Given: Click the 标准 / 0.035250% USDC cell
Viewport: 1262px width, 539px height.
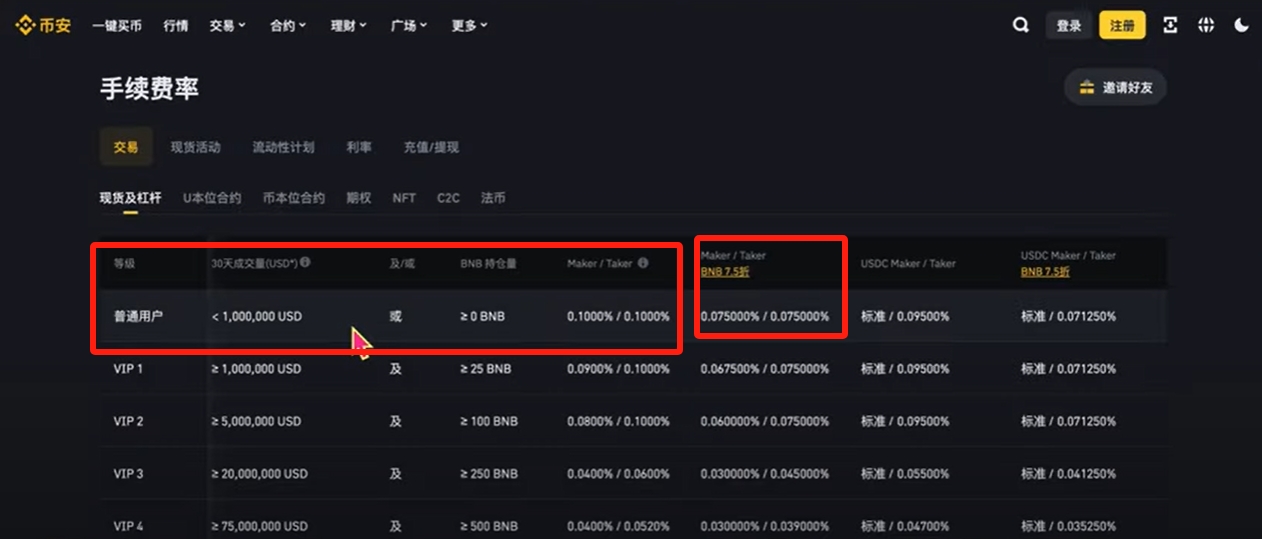Looking at the screenshot, I should coord(1069,526).
